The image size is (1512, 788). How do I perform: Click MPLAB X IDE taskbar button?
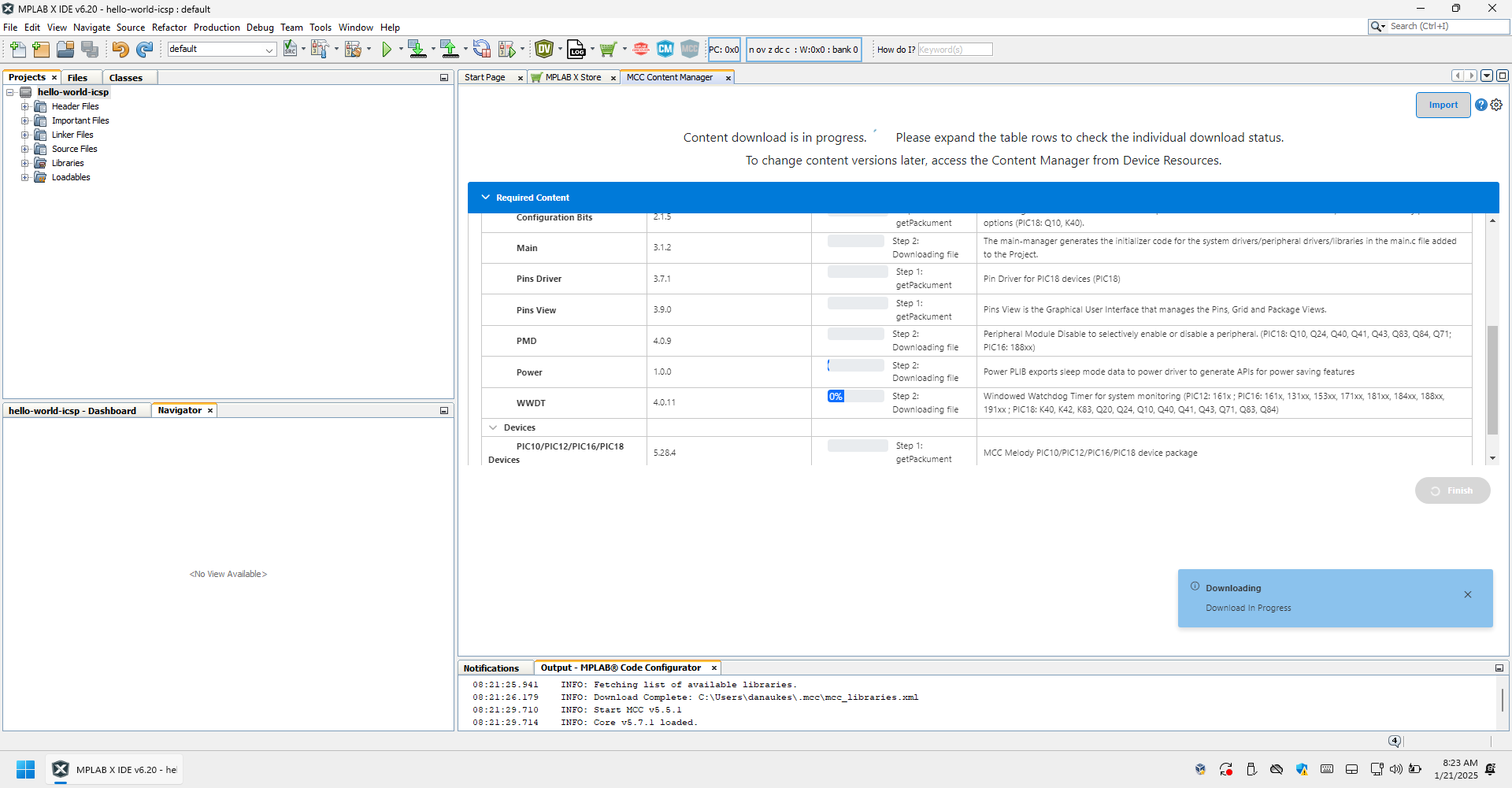click(114, 769)
